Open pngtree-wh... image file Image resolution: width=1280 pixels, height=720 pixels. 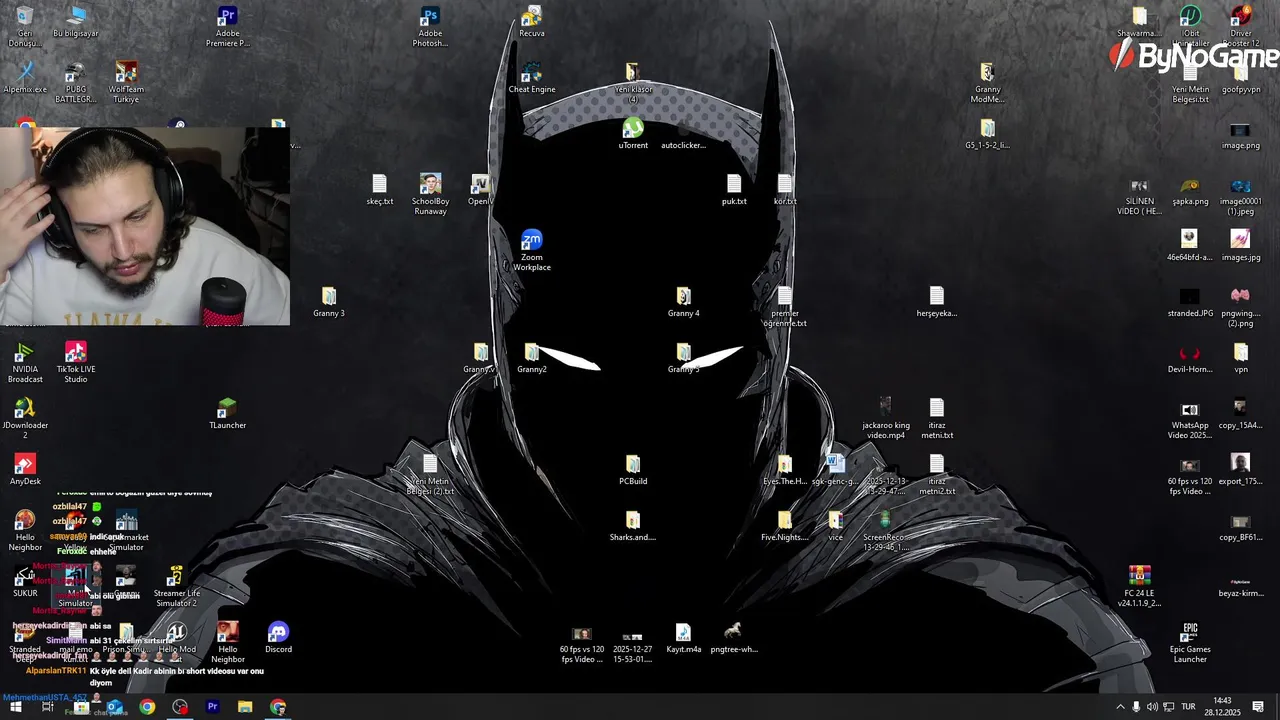pos(734,638)
